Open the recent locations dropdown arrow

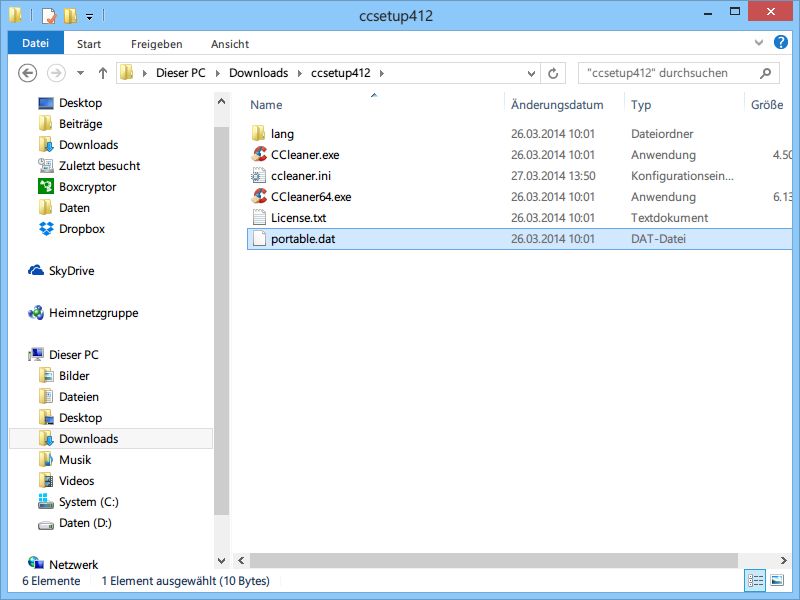pyautogui.click(x=81, y=73)
